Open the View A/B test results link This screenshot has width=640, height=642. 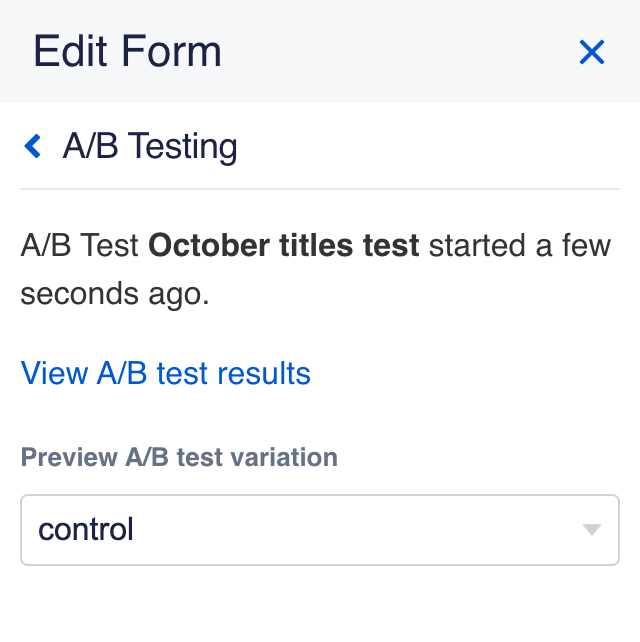tap(166, 373)
